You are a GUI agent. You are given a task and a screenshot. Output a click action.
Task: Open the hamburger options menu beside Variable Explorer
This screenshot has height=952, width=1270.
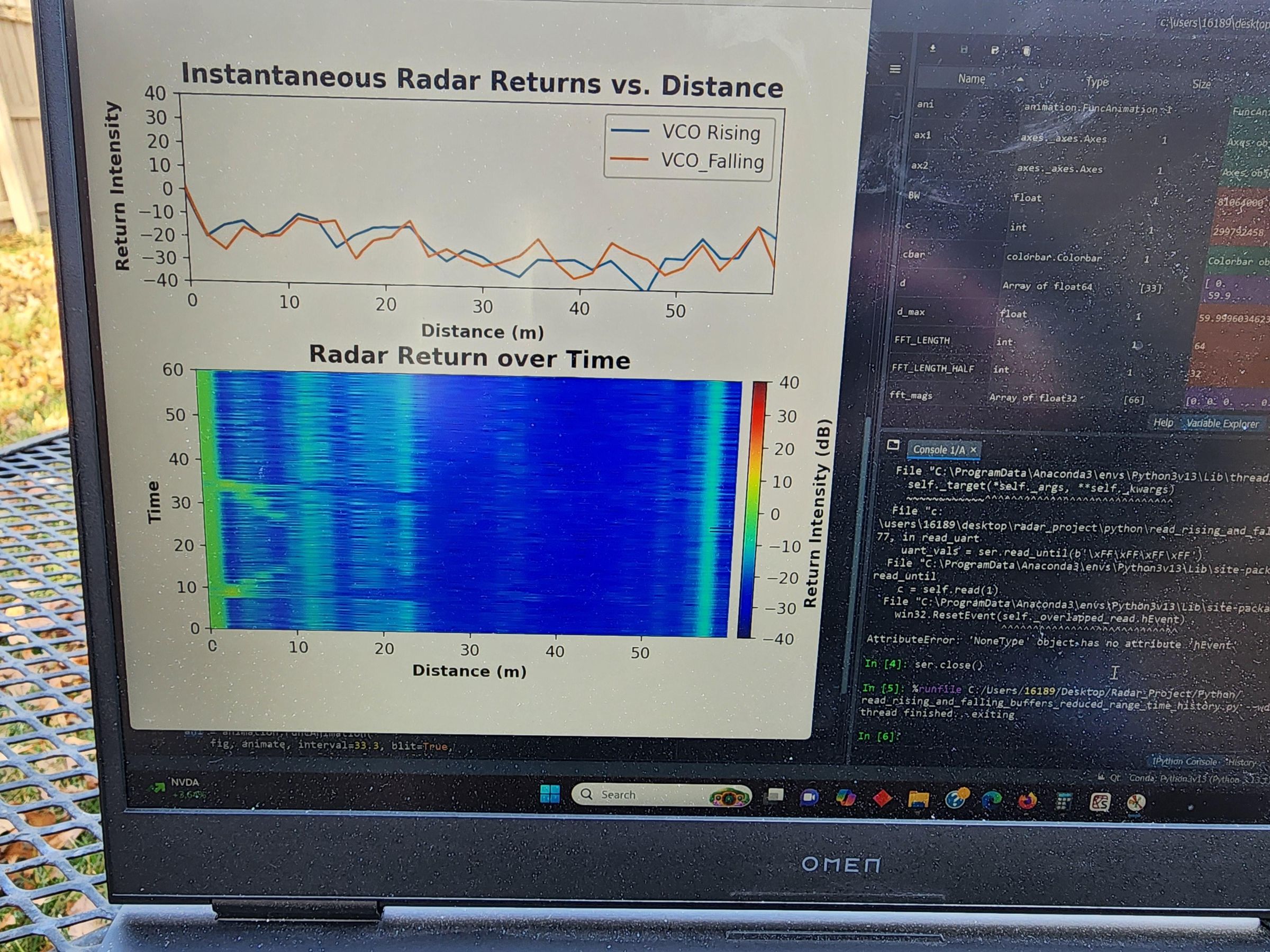pos(895,69)
